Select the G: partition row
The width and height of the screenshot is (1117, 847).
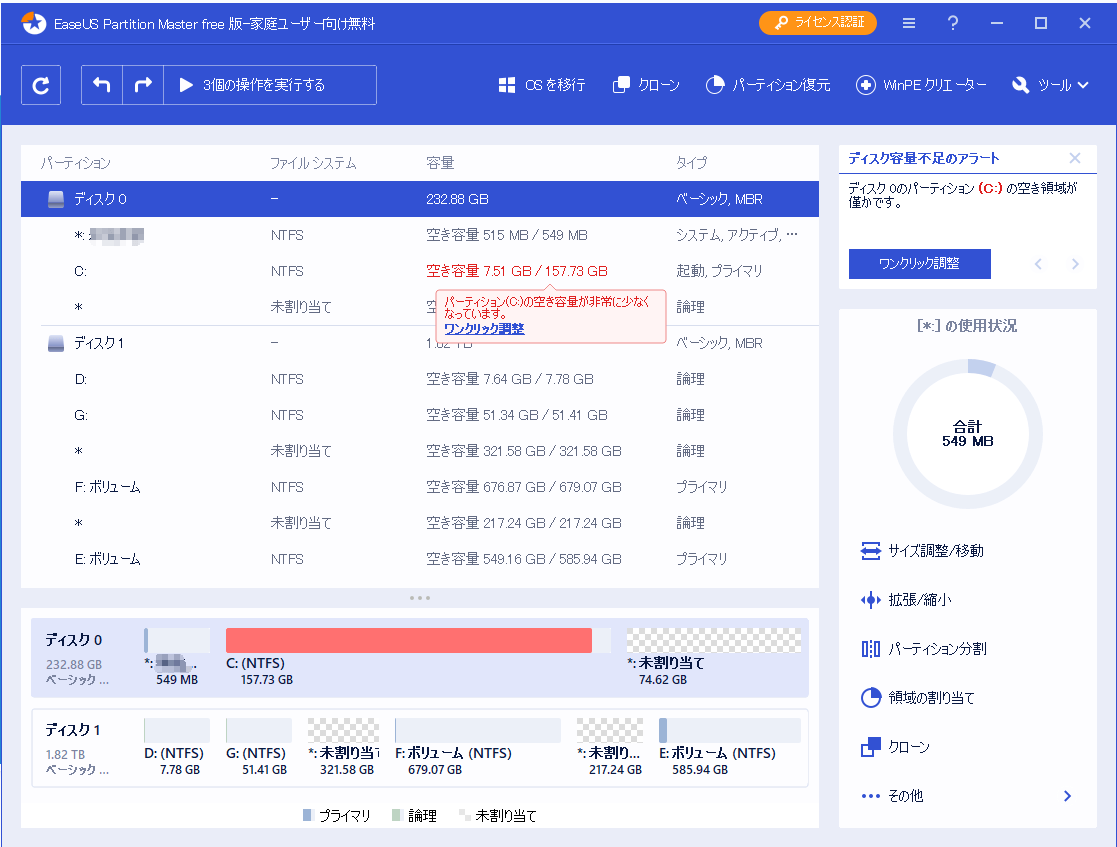[420, 415]
